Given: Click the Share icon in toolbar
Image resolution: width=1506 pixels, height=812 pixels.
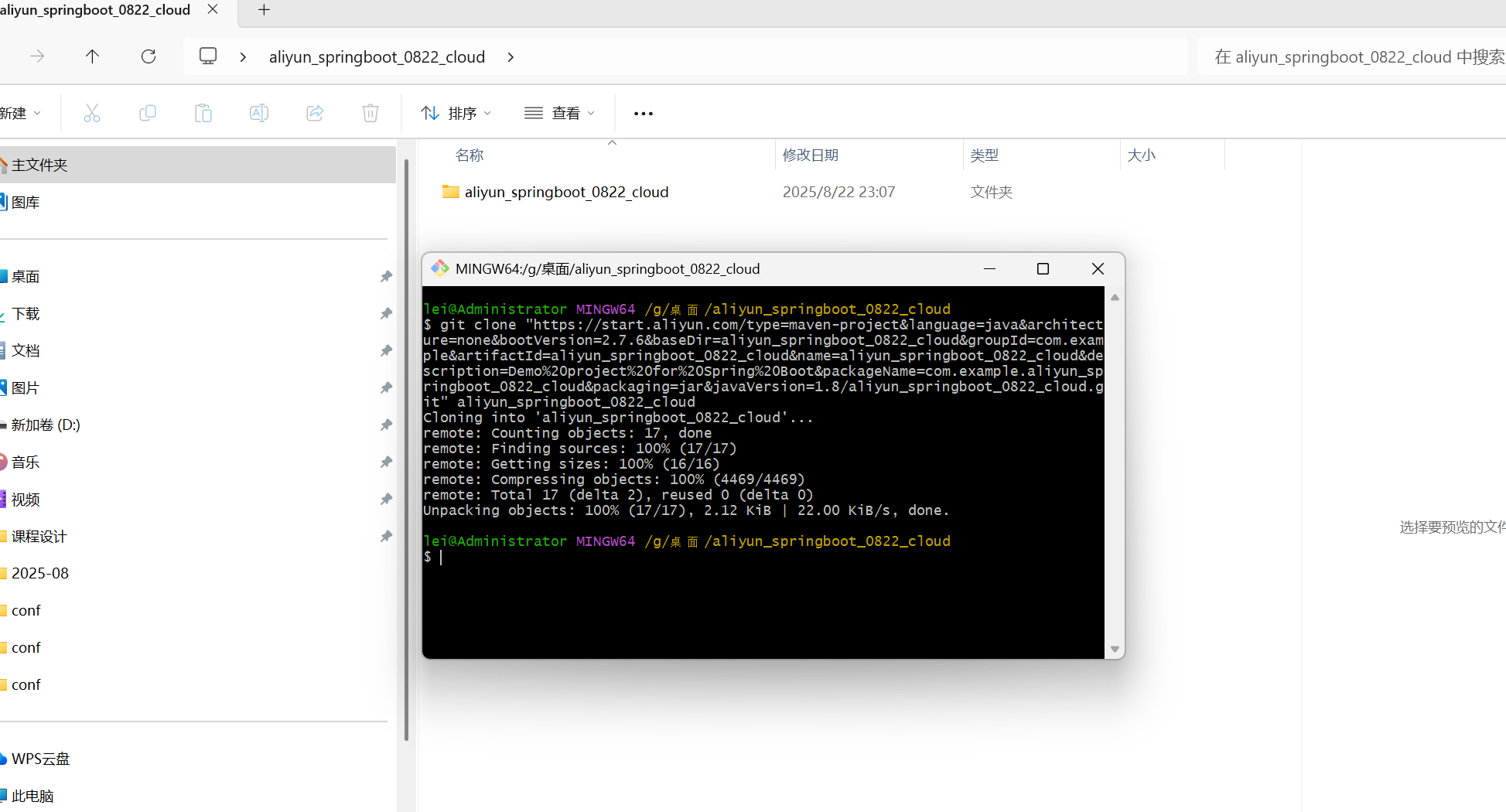Looking at the screenshot, I should click(x=315, y=114).
